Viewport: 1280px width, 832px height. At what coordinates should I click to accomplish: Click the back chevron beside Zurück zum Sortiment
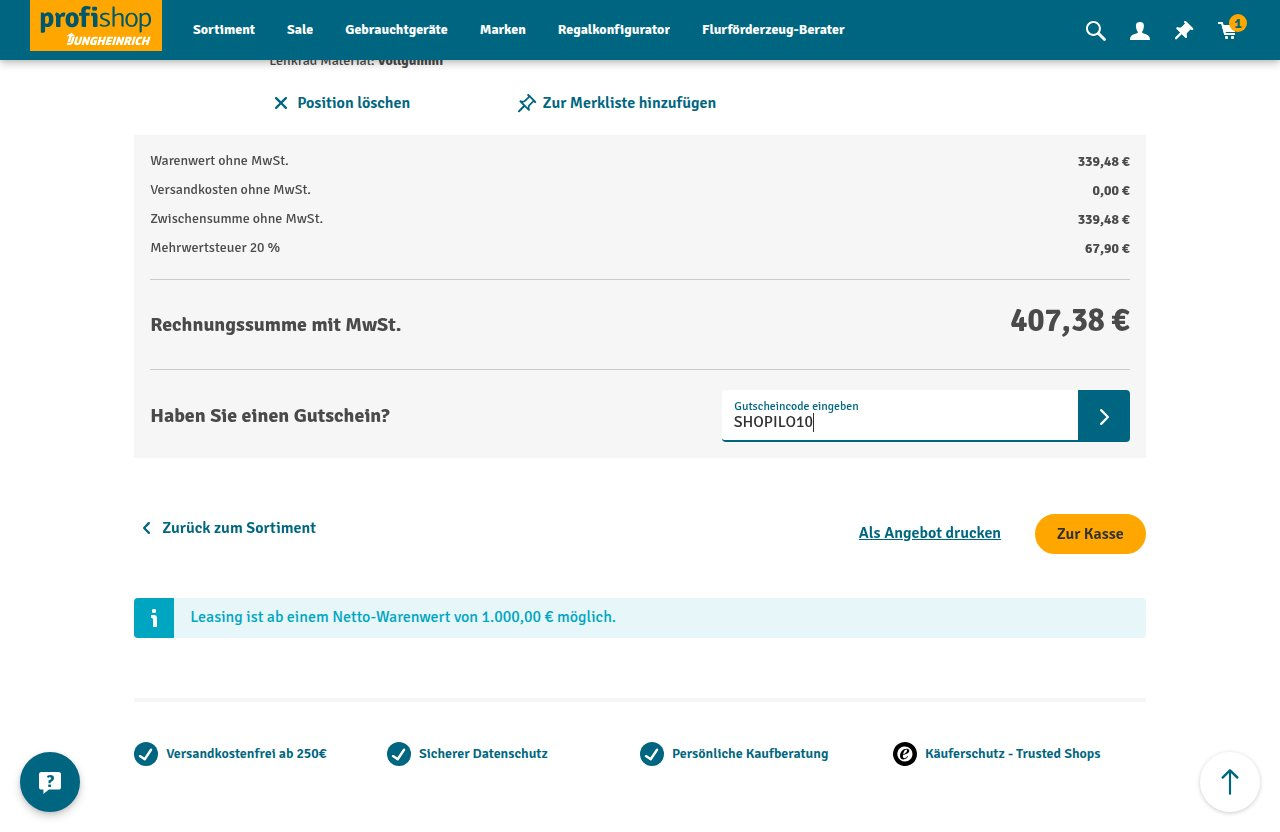(x=146, y=528)
